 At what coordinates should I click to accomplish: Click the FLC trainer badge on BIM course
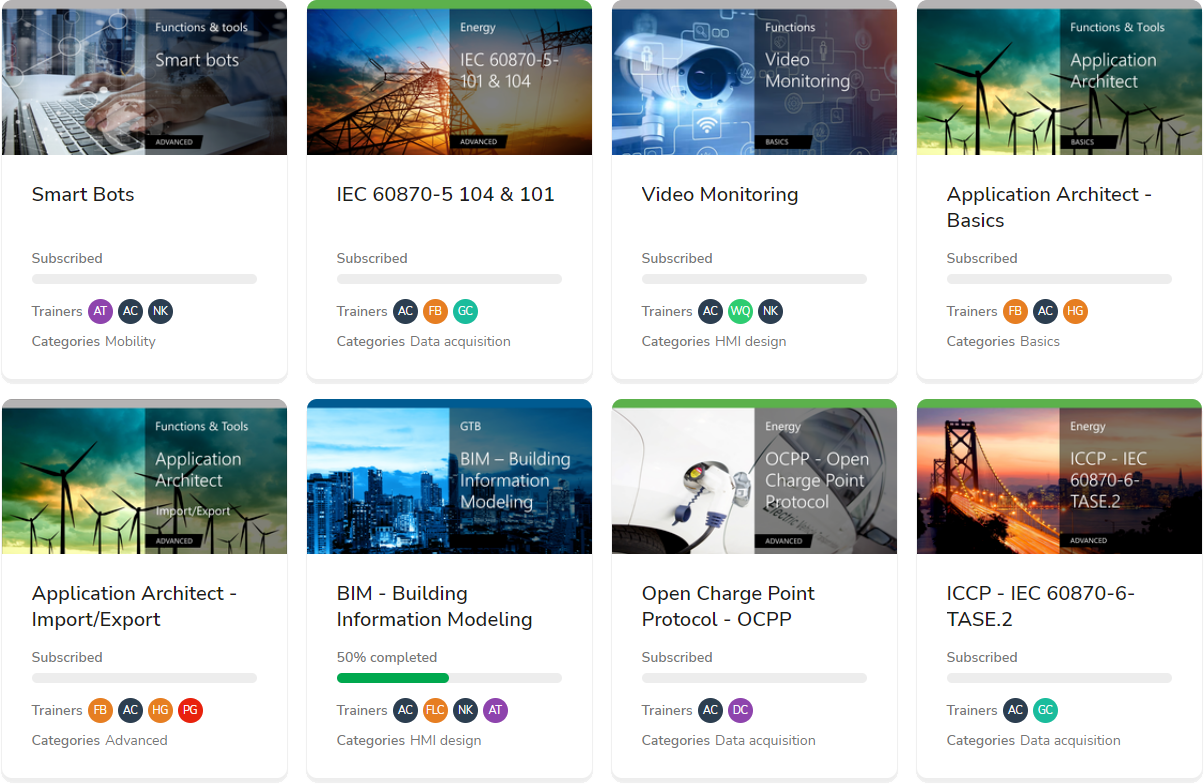pyautogui.click(x=435, y=710)
